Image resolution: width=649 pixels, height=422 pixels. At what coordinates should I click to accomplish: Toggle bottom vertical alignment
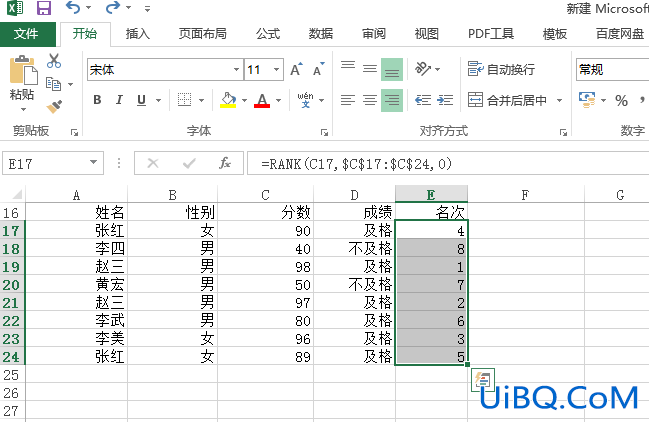[392, 69]
